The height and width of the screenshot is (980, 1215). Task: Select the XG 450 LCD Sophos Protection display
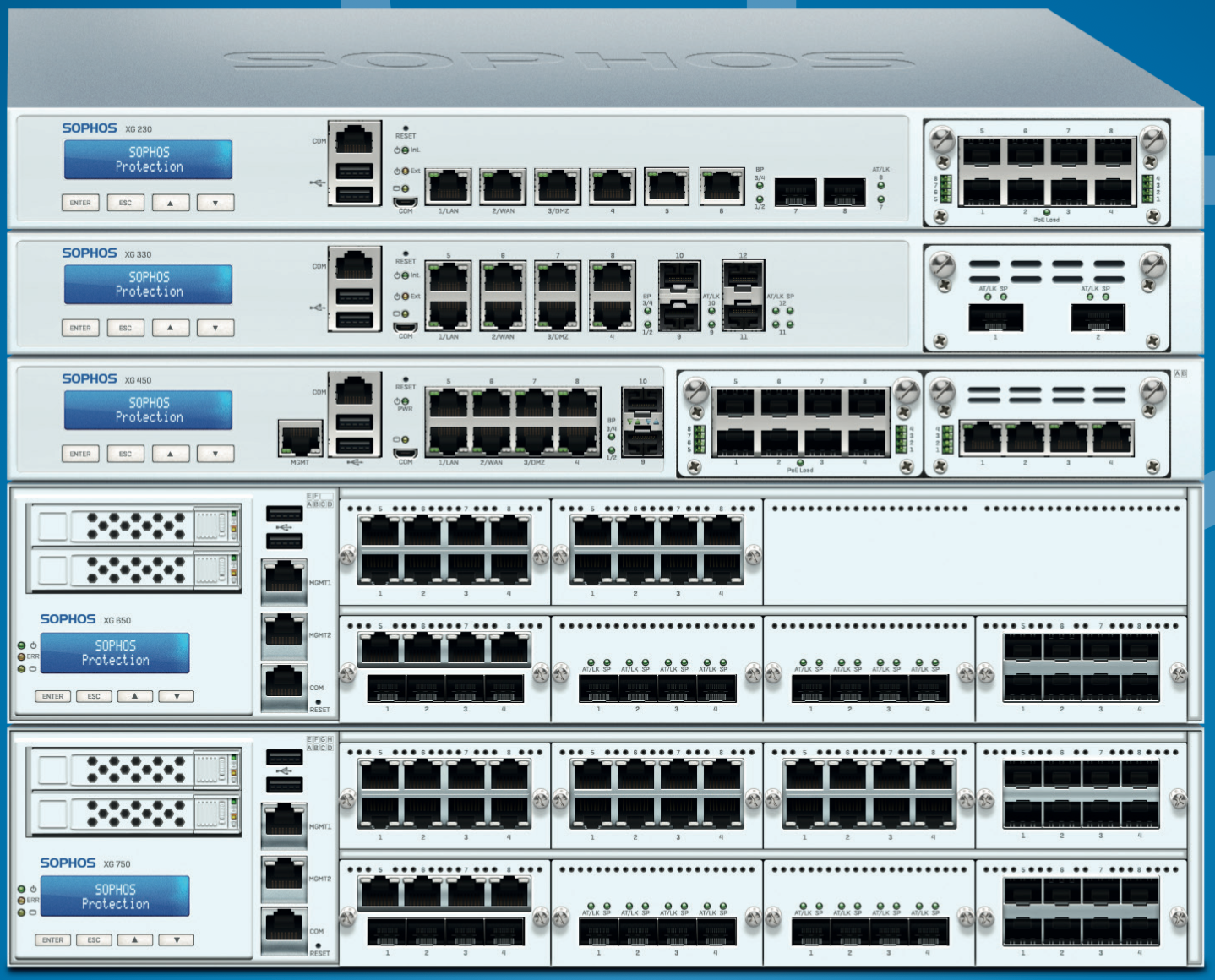point(148,411)
